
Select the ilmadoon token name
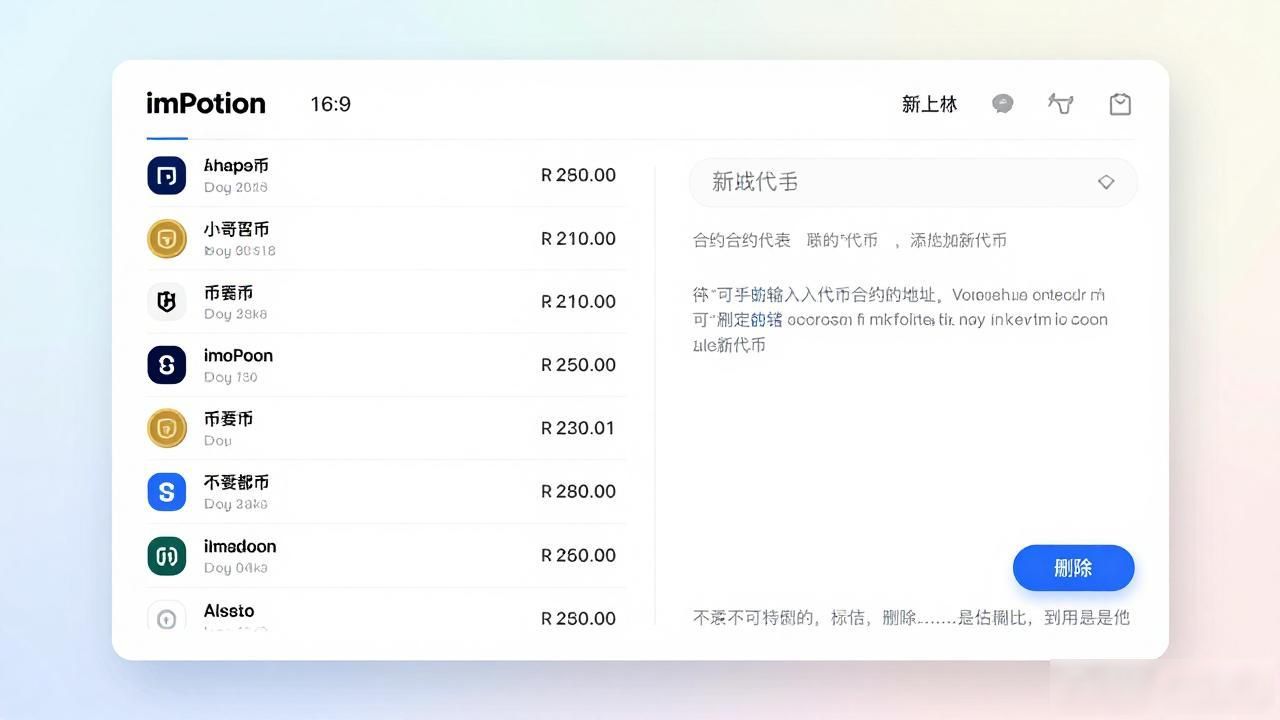coord(240,547)
